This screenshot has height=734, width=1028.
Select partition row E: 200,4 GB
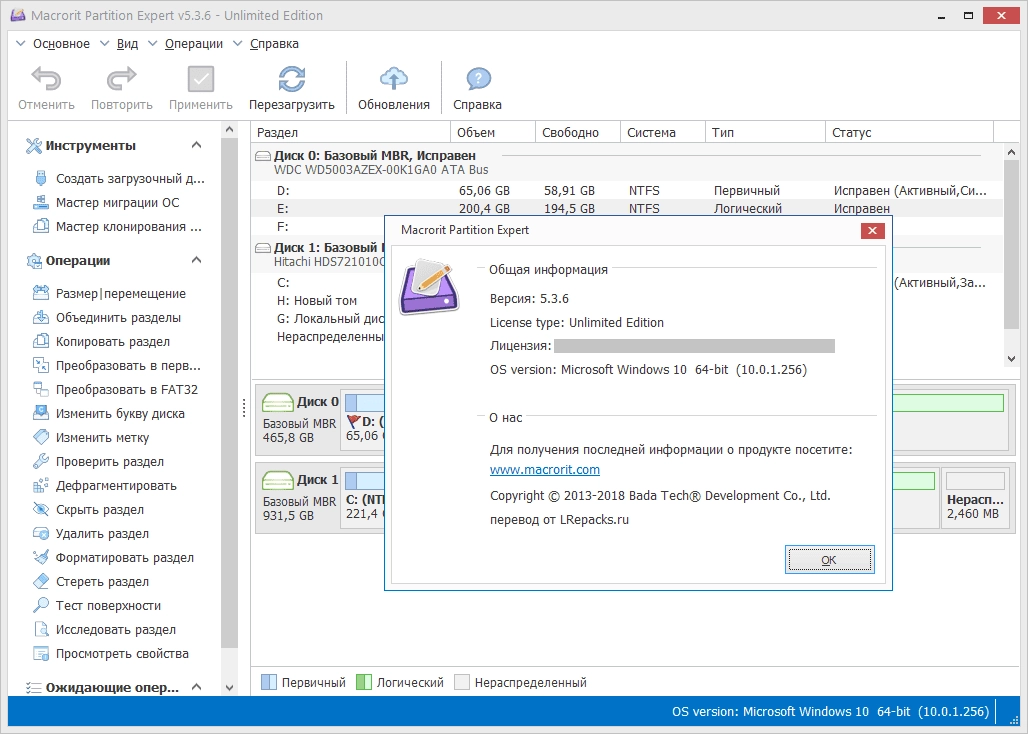(627, 208)
